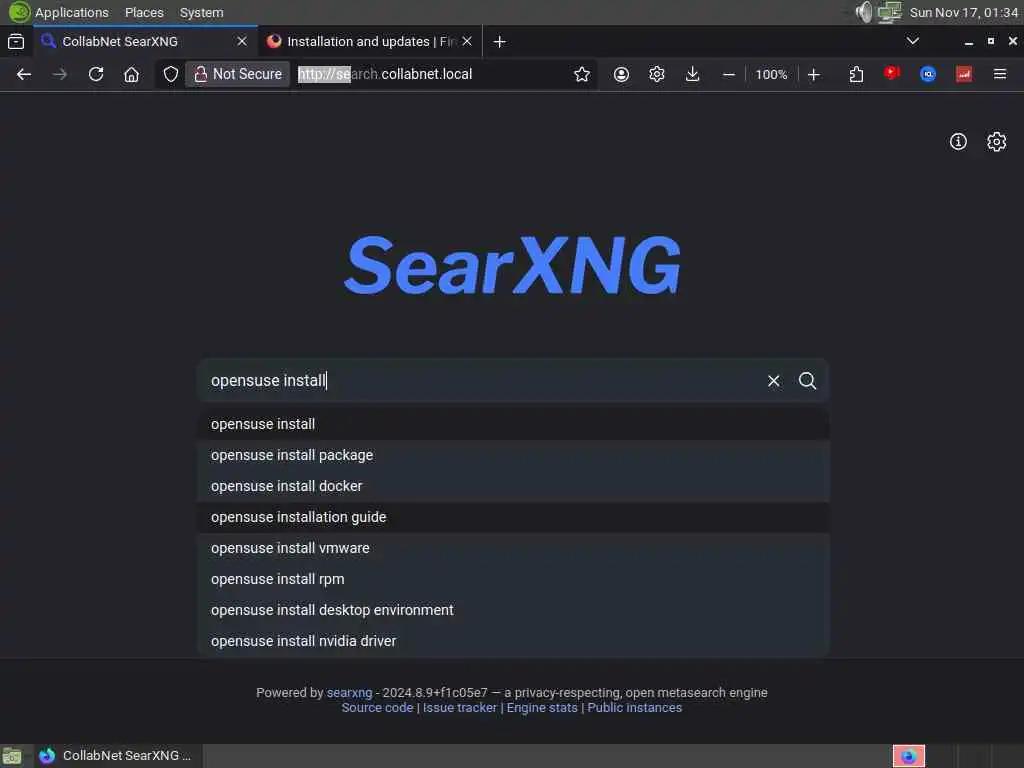Image resolution: width=1024 pixels, height=768 pixels.
Task: Zoom out with the minus button
Action: (x=729, y=74)
